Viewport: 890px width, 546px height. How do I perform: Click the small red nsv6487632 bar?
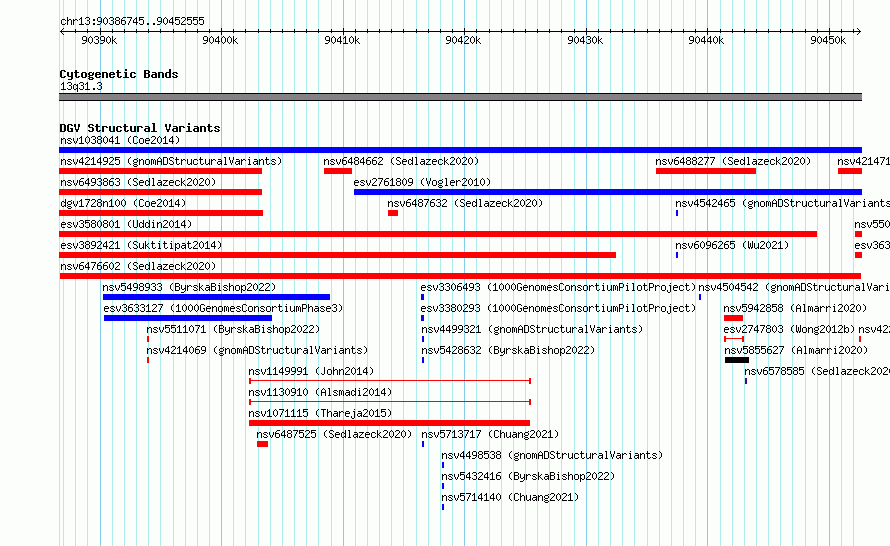(393, 213)
